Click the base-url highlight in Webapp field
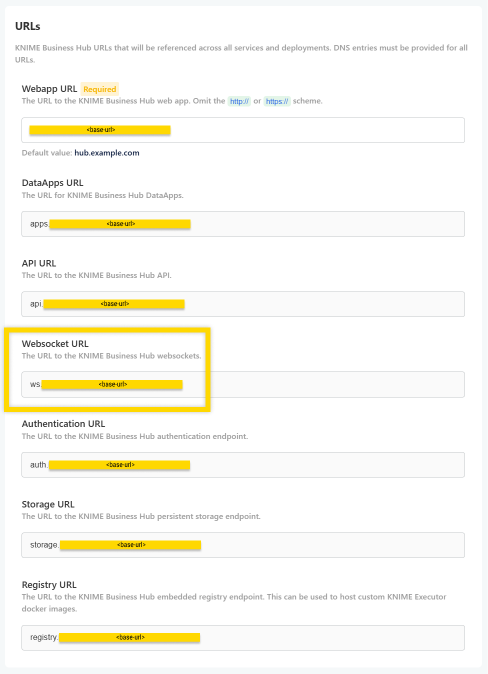Image resolution: width=488 pixels, height=674 pixels. [x=100, y=130]
